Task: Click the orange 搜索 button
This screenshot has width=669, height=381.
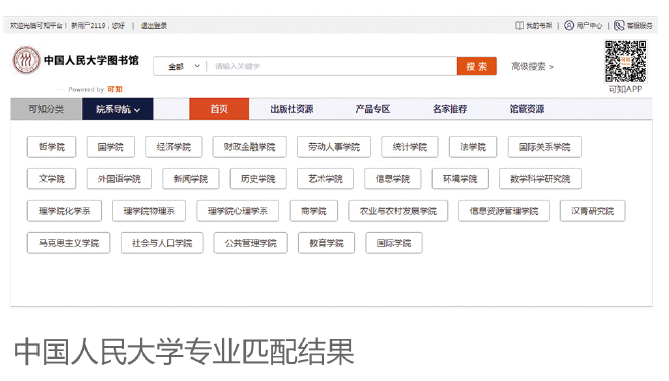Action: tap(477, 66)
